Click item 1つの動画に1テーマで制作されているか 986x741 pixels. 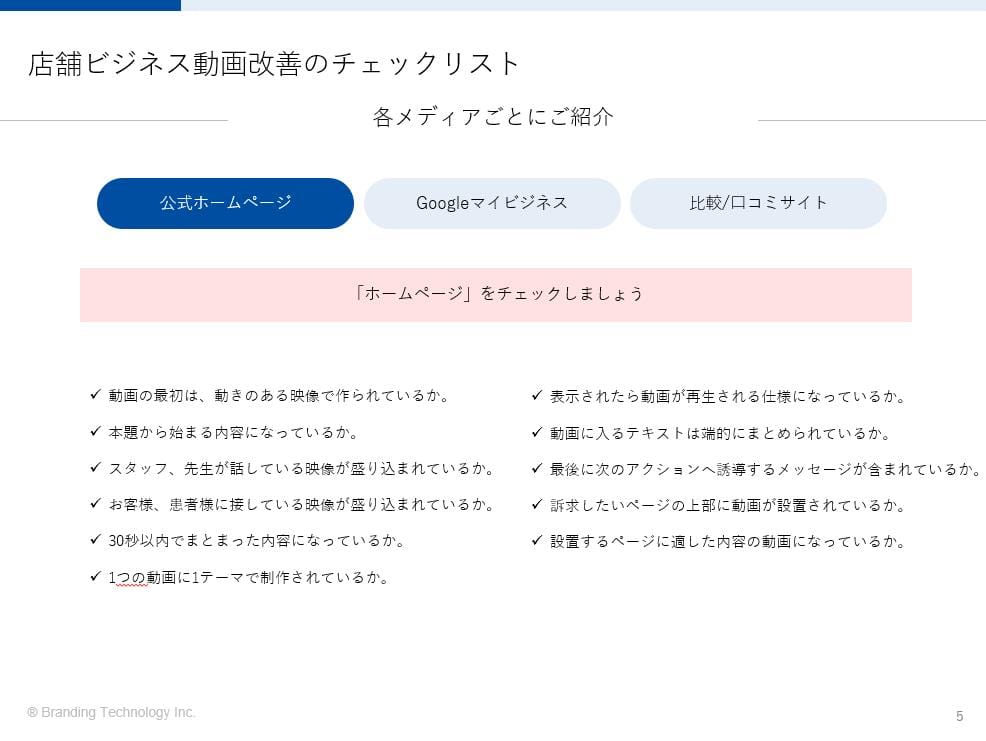click(248, 577)
